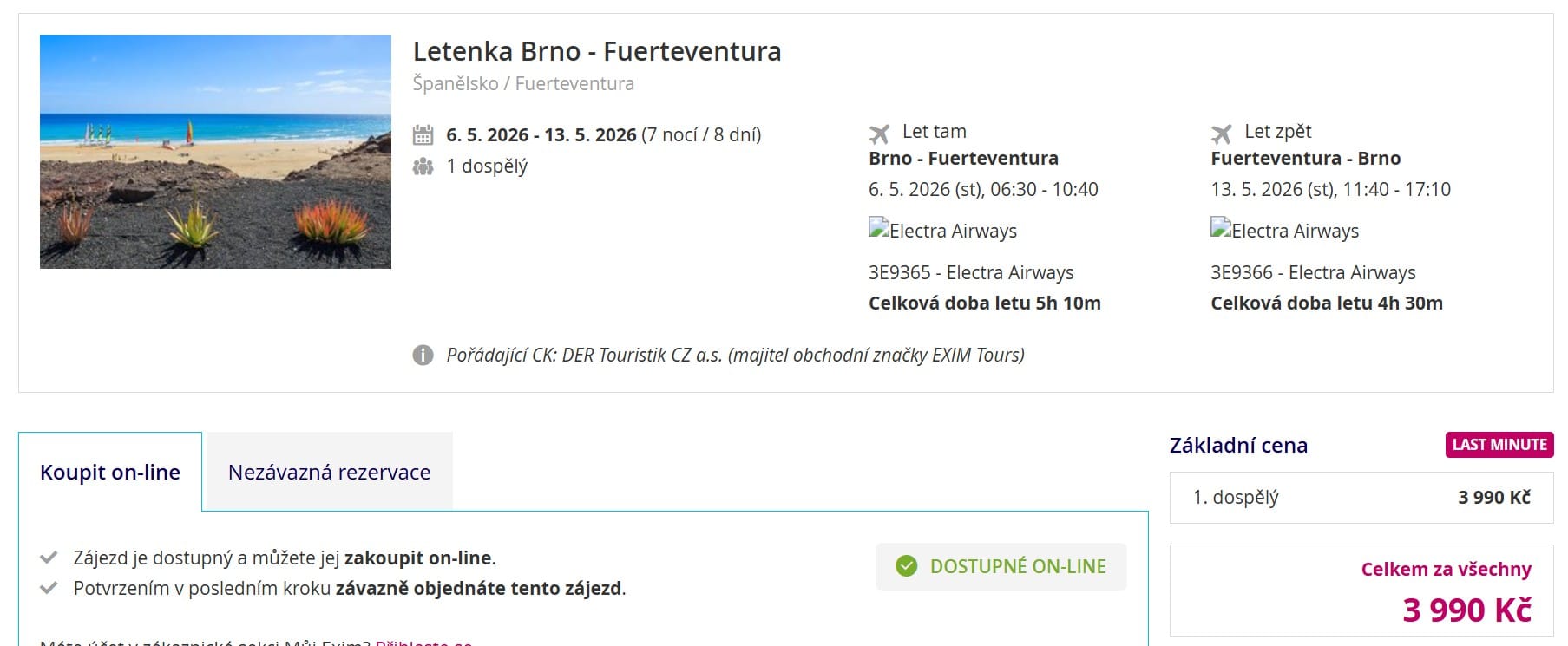The image size is (1568, 646).
Task: Open the Fuerteventura beach thumbnail image
Action: tap(215, 152)
